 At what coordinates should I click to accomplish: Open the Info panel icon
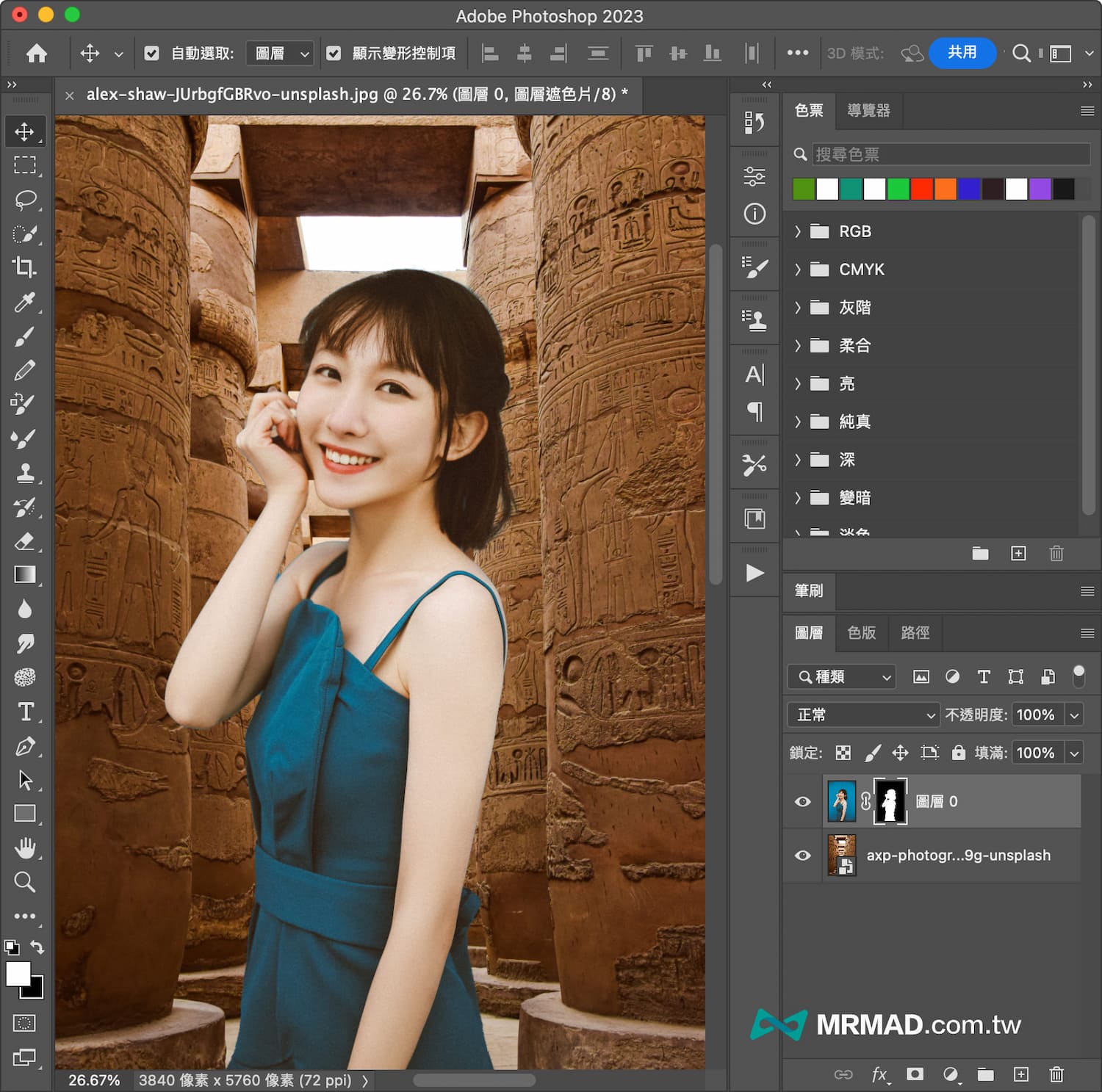(755, 214)
